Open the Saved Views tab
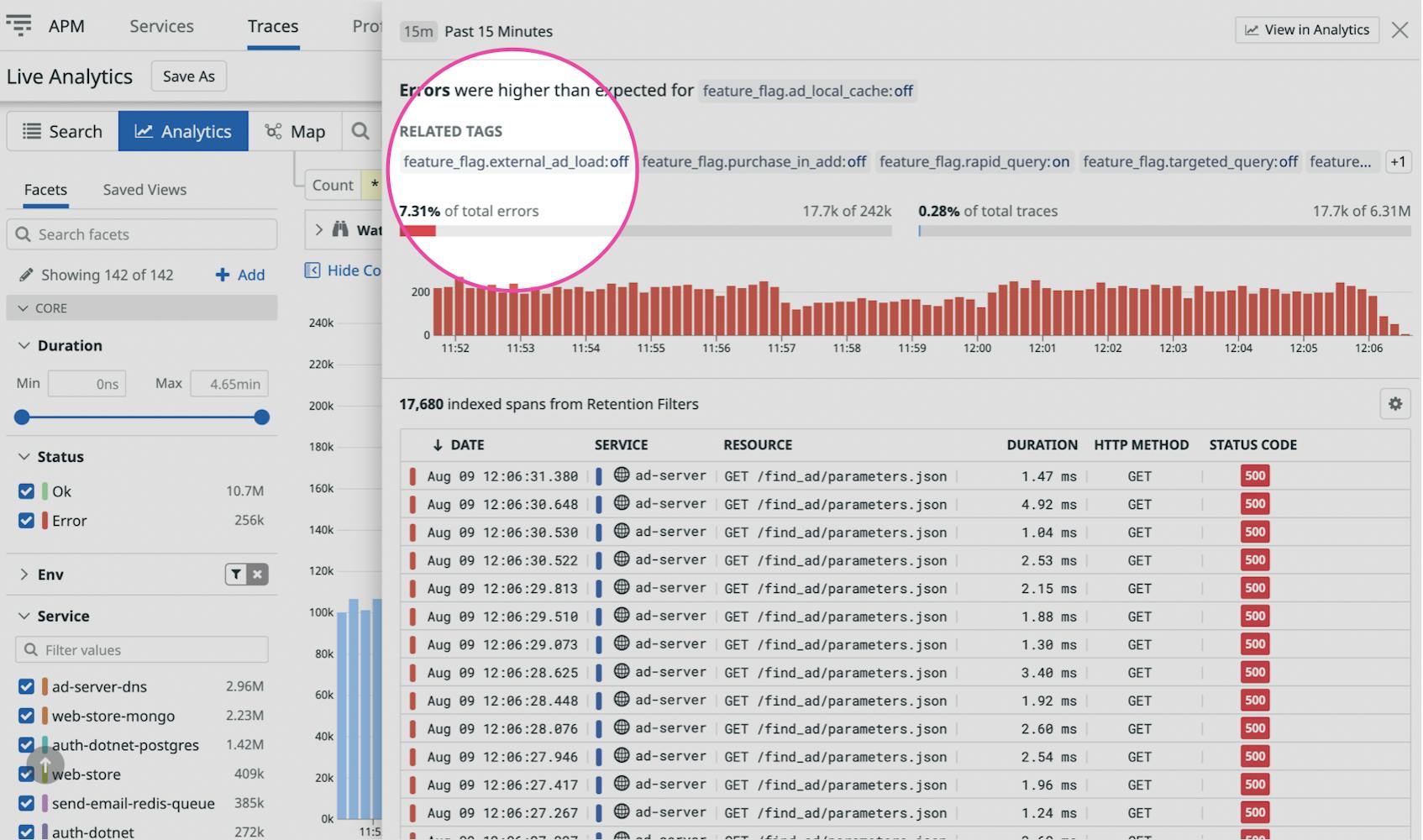The image size is (1423, 840). coord(144,189)
